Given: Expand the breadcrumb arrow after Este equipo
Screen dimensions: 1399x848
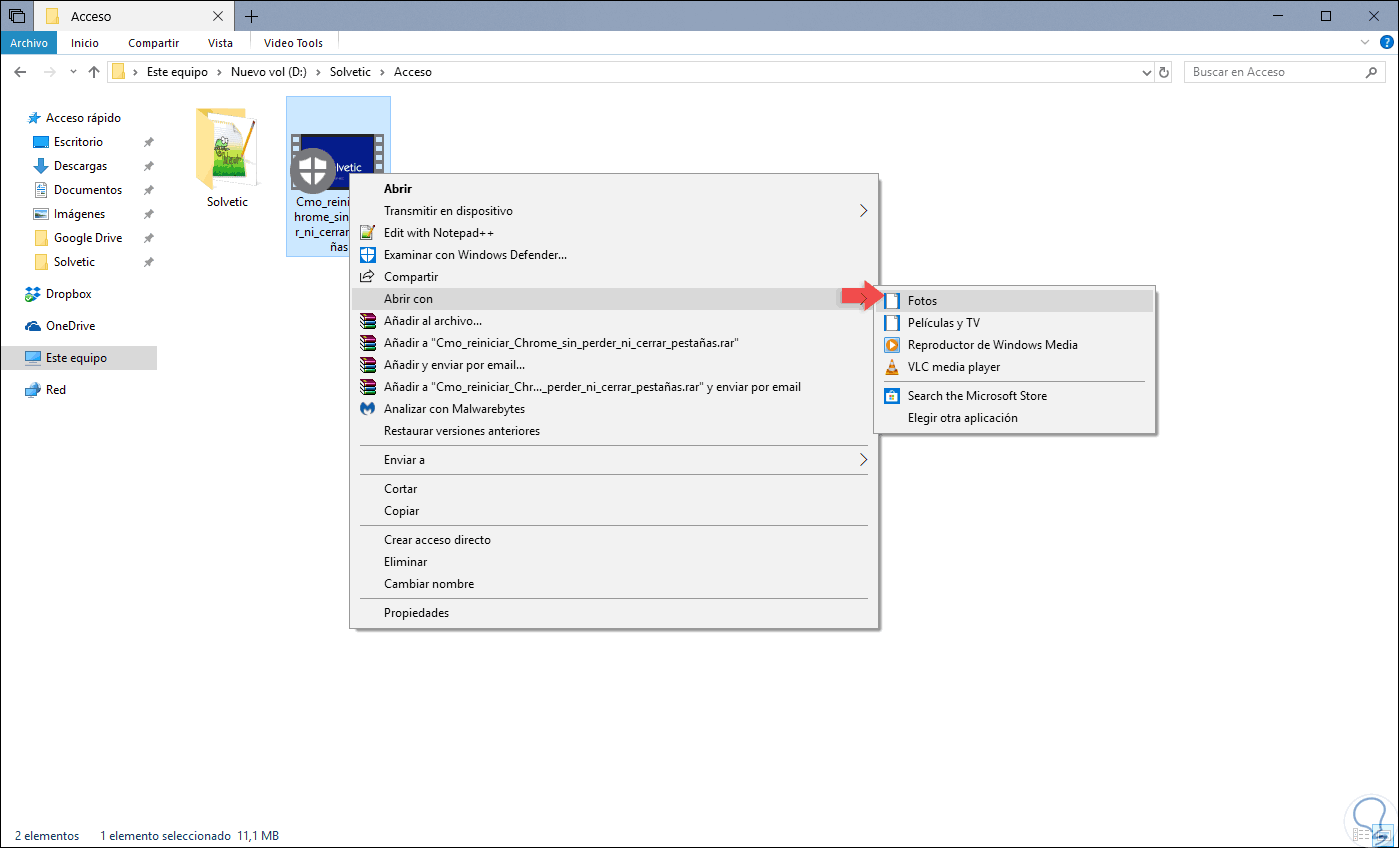Looking at the screenshot, I should click(220, 72).
